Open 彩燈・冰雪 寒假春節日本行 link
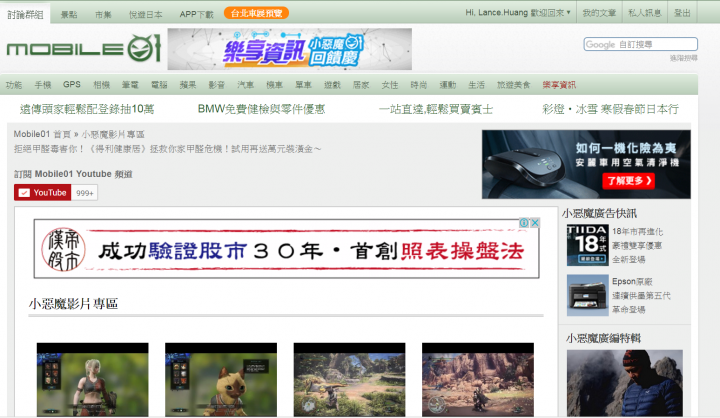 610,109
